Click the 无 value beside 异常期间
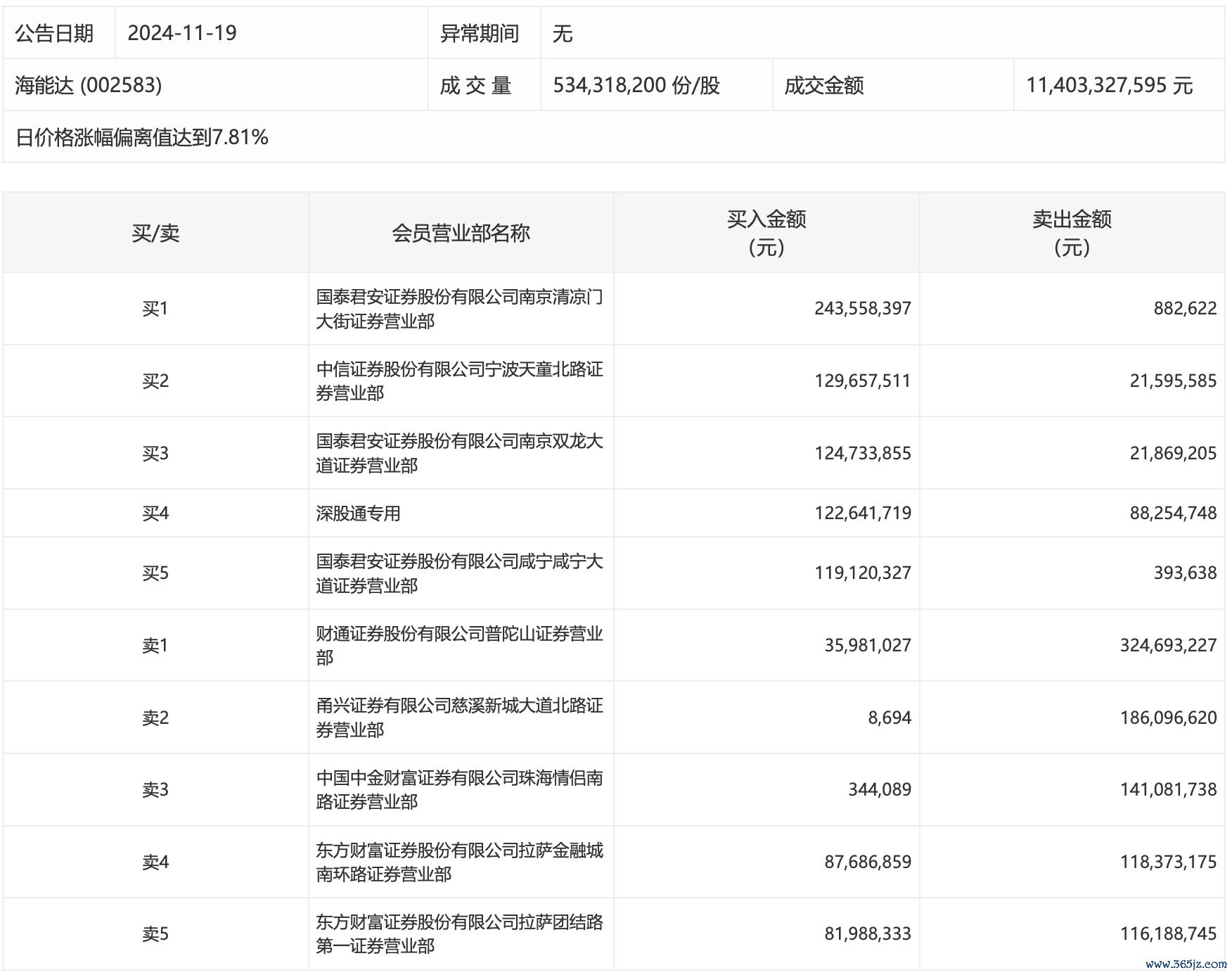The image size is (1232, 975). pyautogui.click(x=563, y=33)
